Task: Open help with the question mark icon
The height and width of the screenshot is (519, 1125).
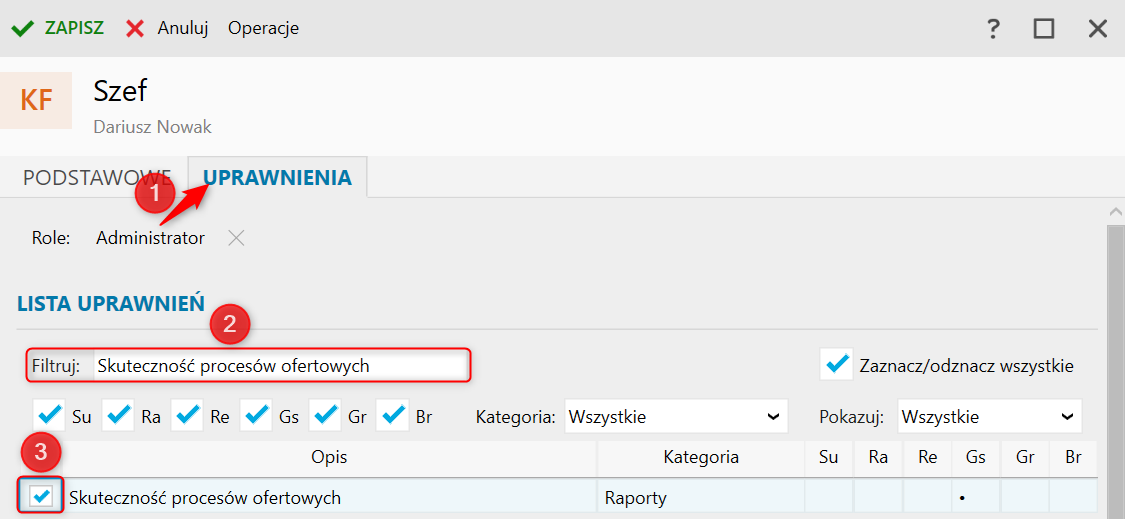Action: [x=993, y=28]
